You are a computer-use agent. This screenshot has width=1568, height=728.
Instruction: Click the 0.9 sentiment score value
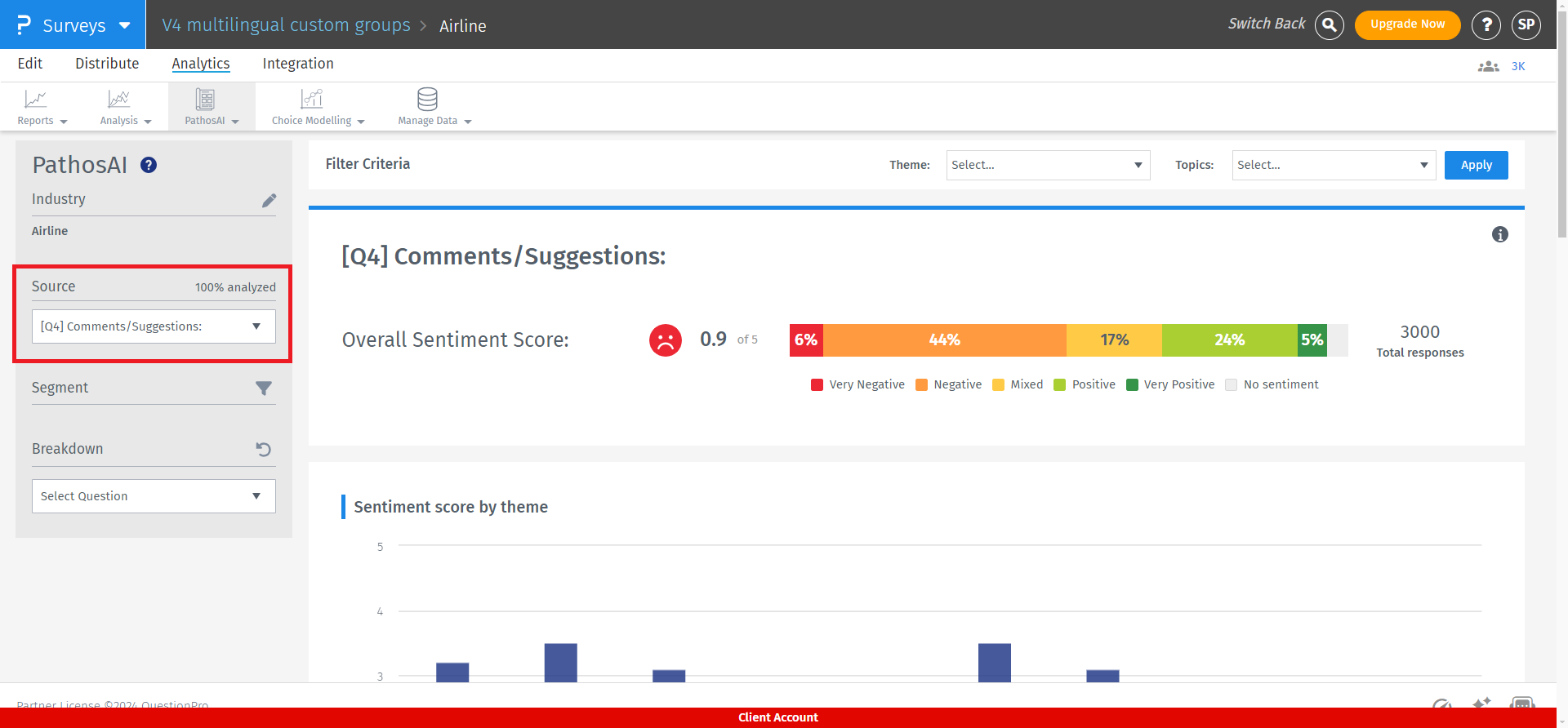[x=713, y=339]
